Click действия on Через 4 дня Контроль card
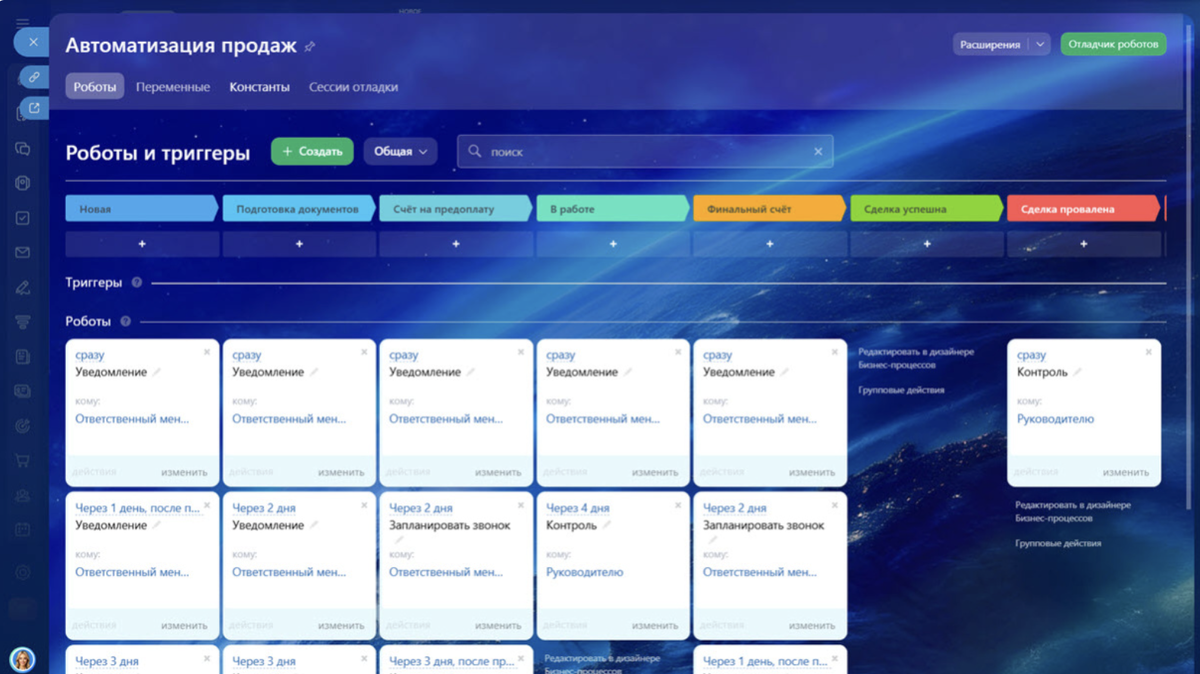The height and width of the screenshot is (674, 1200). 565,625
